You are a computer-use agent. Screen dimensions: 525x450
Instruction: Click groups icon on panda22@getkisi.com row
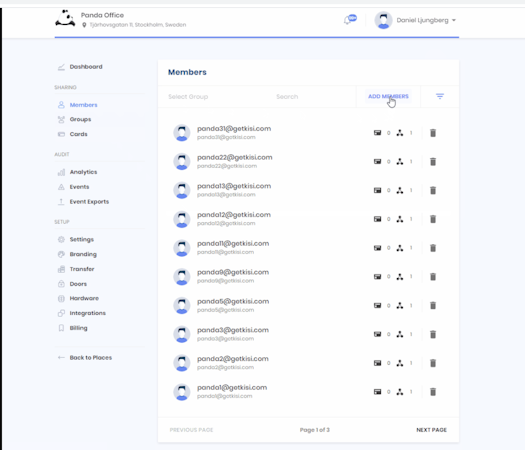pyautogui.click(x=400, y=162)
